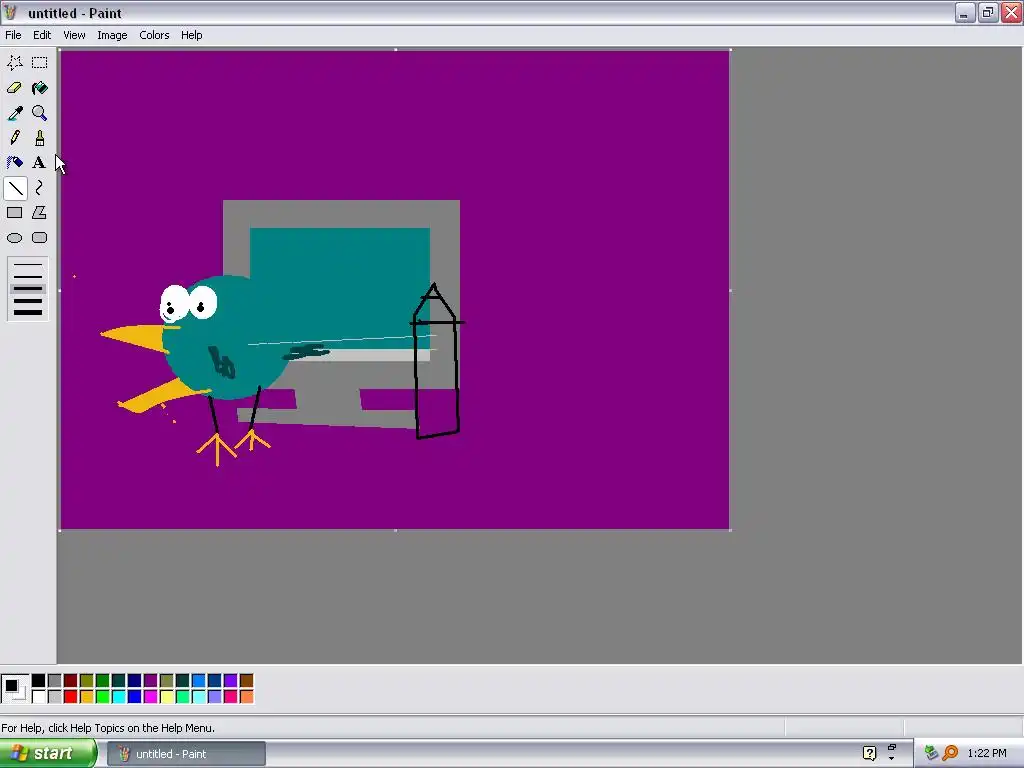The height and width of the screenshot is (768, 1024).
Task: Choose the second thickest line width
Action: click(x=28, y=300)
